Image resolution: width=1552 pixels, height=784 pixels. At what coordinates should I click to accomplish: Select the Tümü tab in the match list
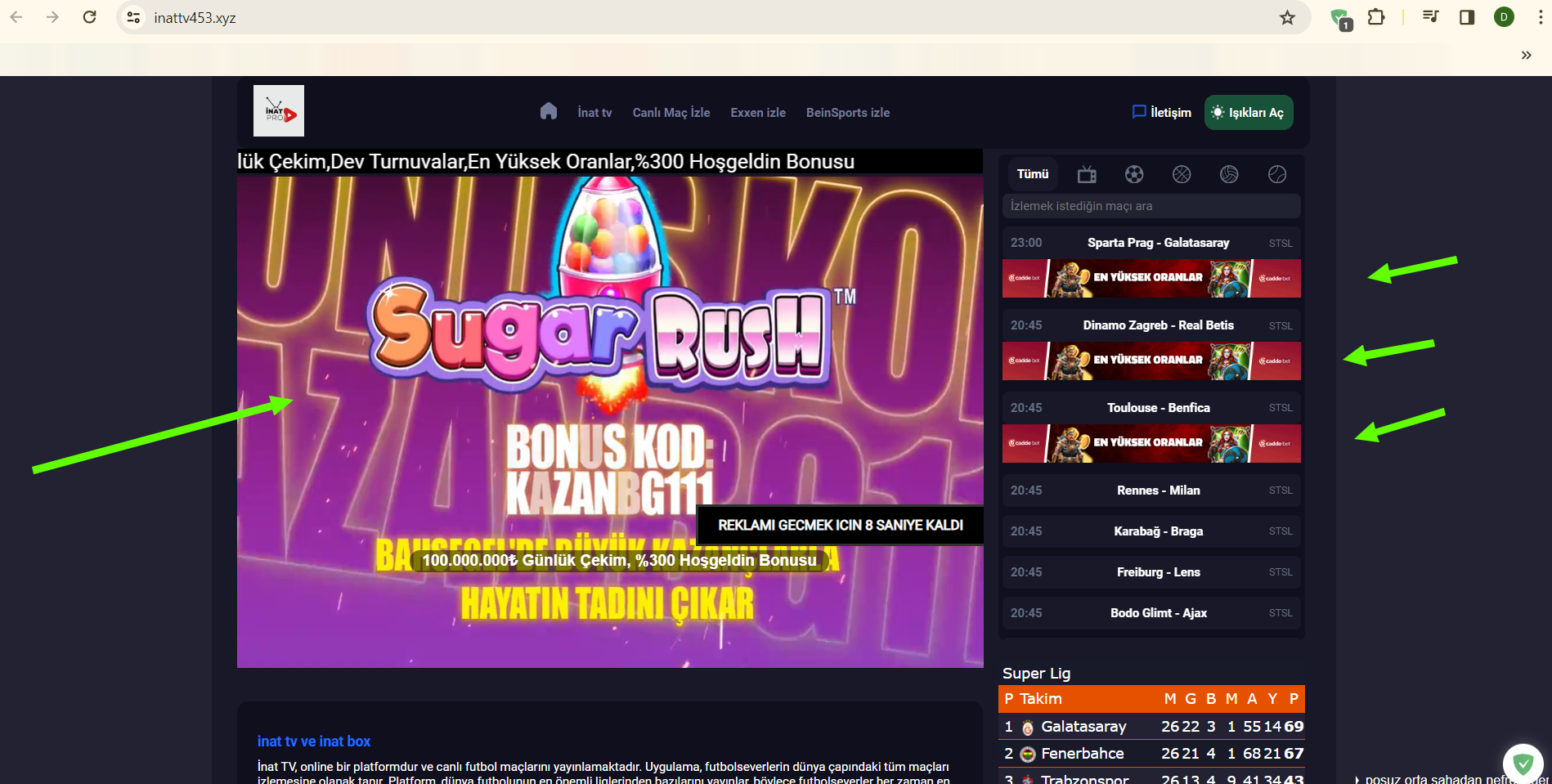pyautogui.click(x=1032, y=174)
